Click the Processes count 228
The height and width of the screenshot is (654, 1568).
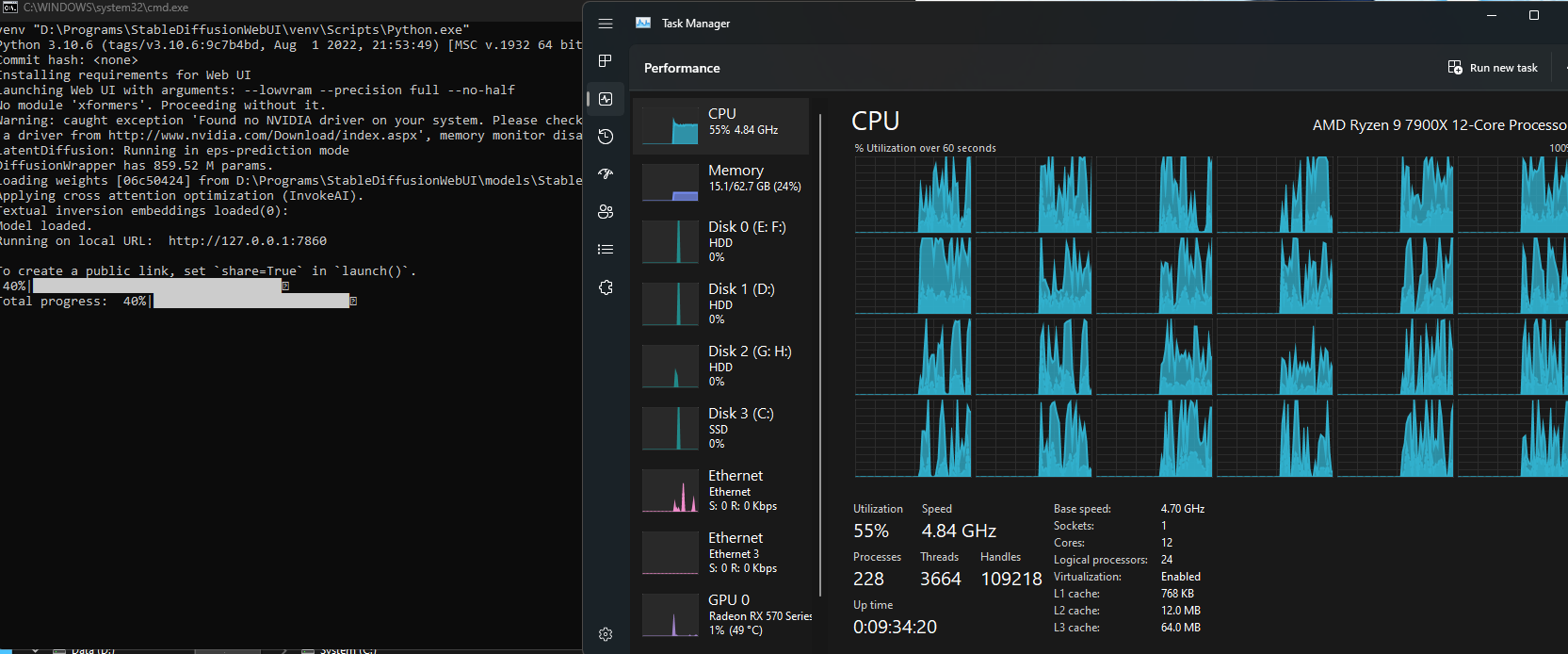pos(868,580)
